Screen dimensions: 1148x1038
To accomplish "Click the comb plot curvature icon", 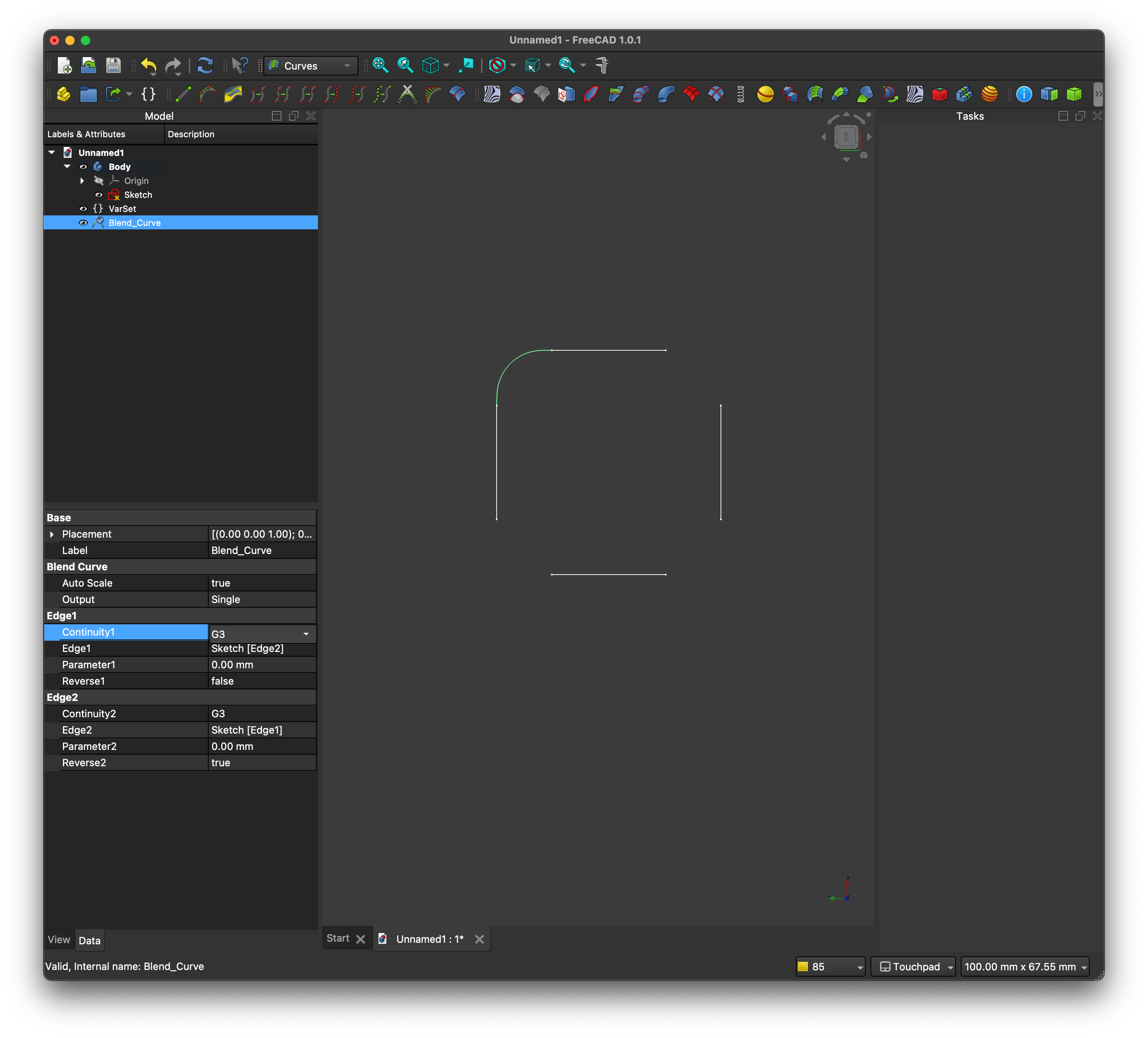I will pos(433,94).
